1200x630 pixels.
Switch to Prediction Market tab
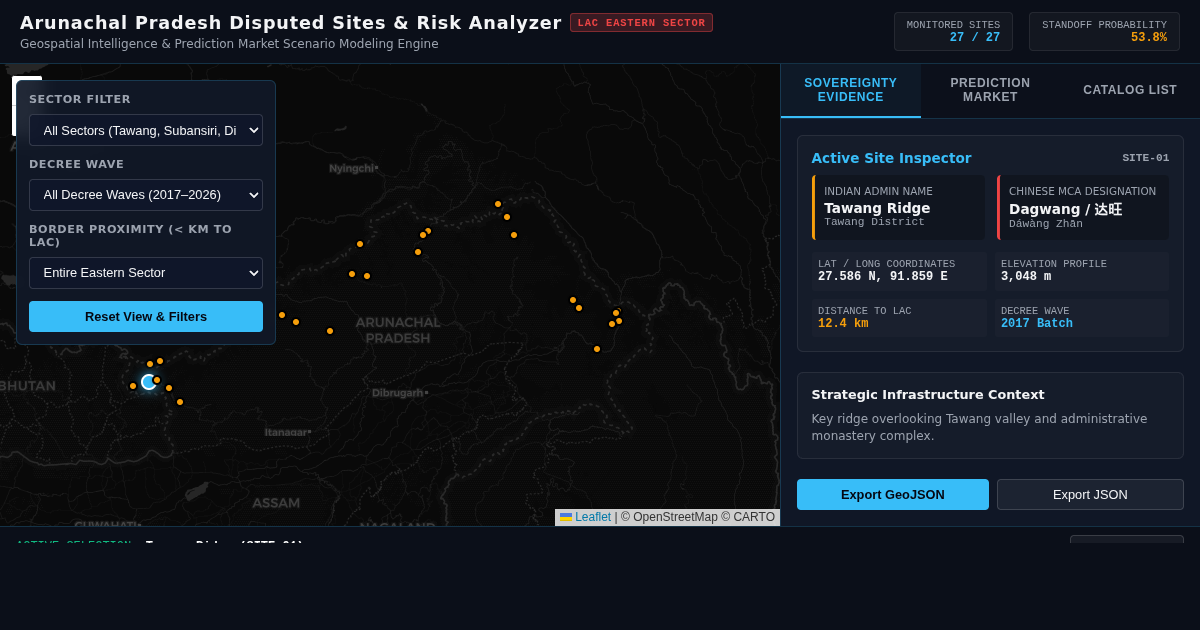990,90
